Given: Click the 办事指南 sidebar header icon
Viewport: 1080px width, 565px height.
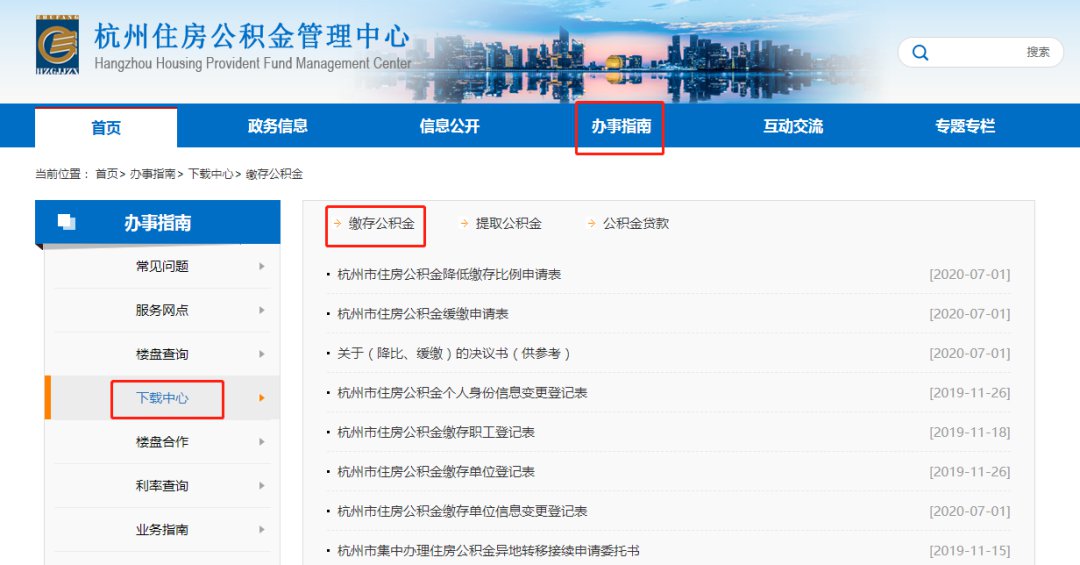Looking at the screenshot, I should [67, 222].
